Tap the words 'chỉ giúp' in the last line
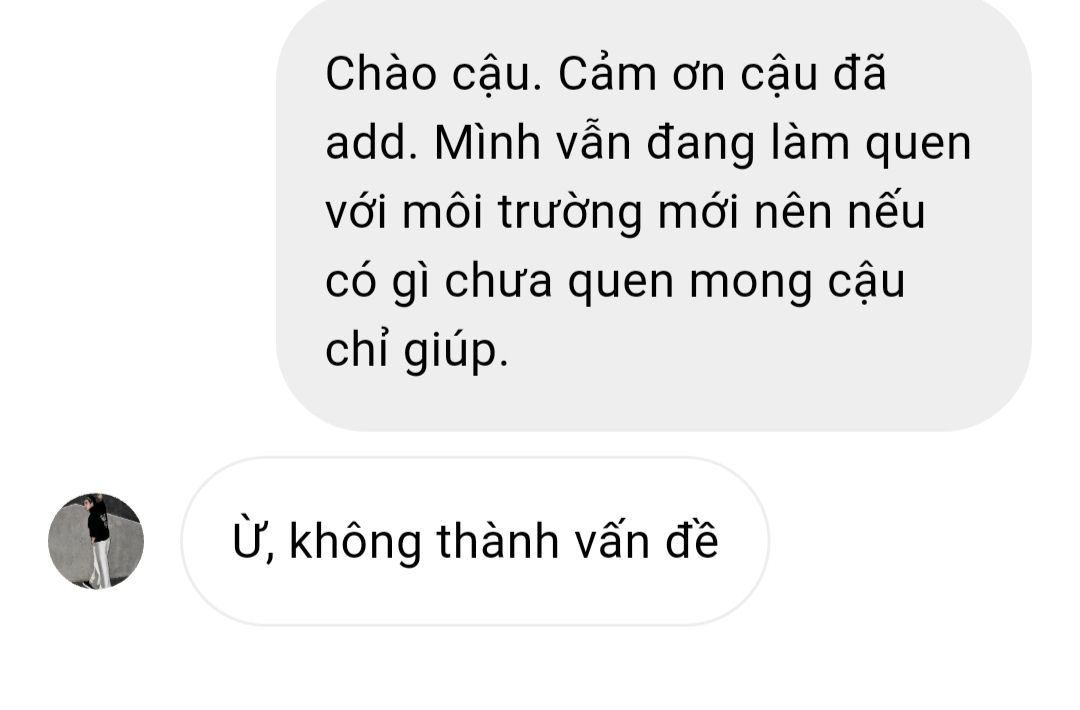The width and height of the screenshot is (1080, 710). tap(416, 351)
